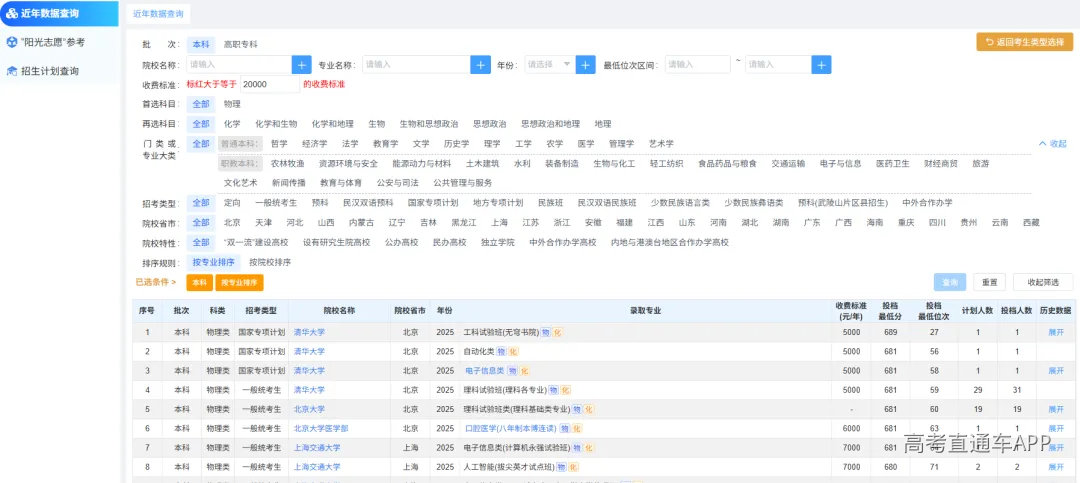Select 思想政治和地理 subject option

[550, 124]
